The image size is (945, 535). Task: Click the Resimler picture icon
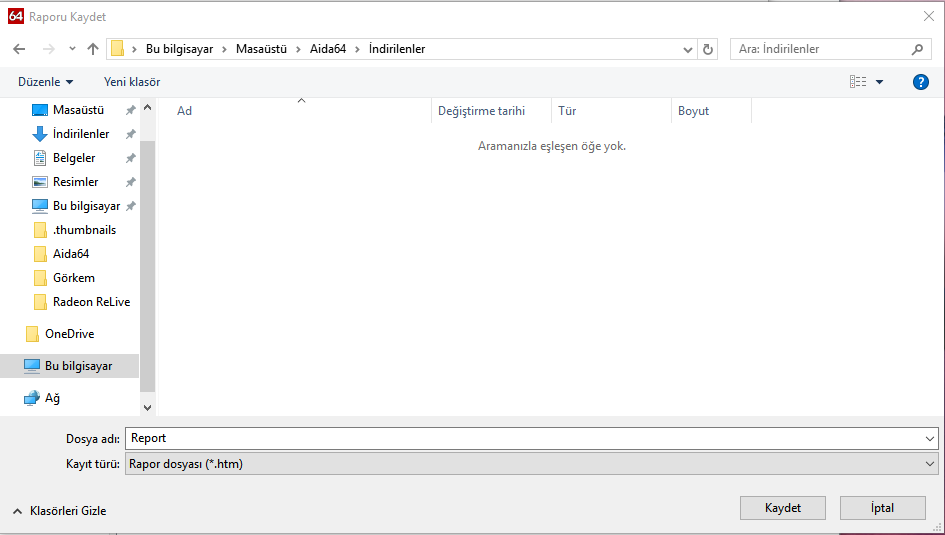click(40, 182)
